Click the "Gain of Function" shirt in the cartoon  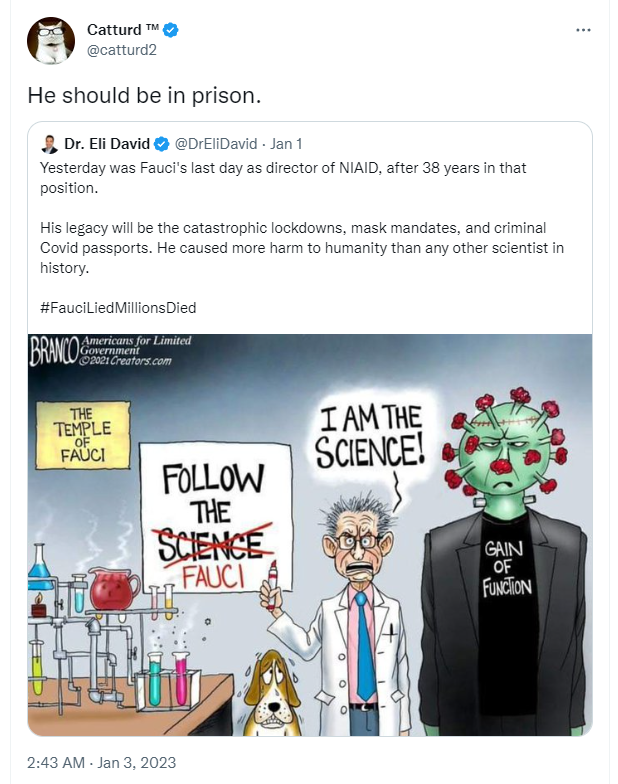508,568
